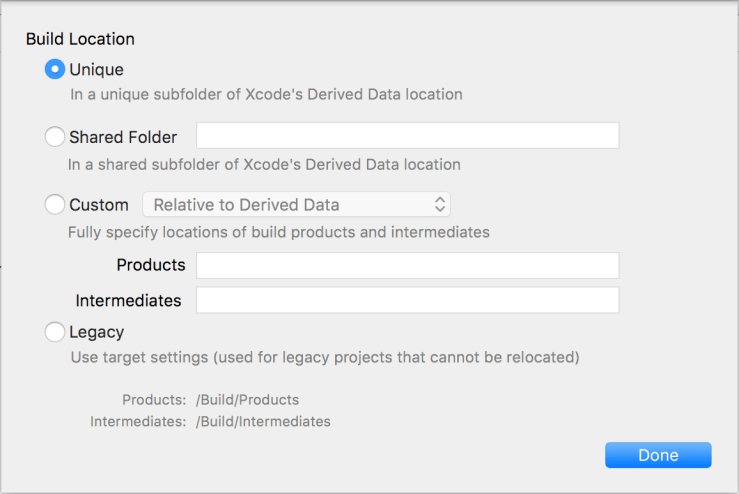Click the /Build/Products path text
This screenshot has width=739, height=494.
247,400
